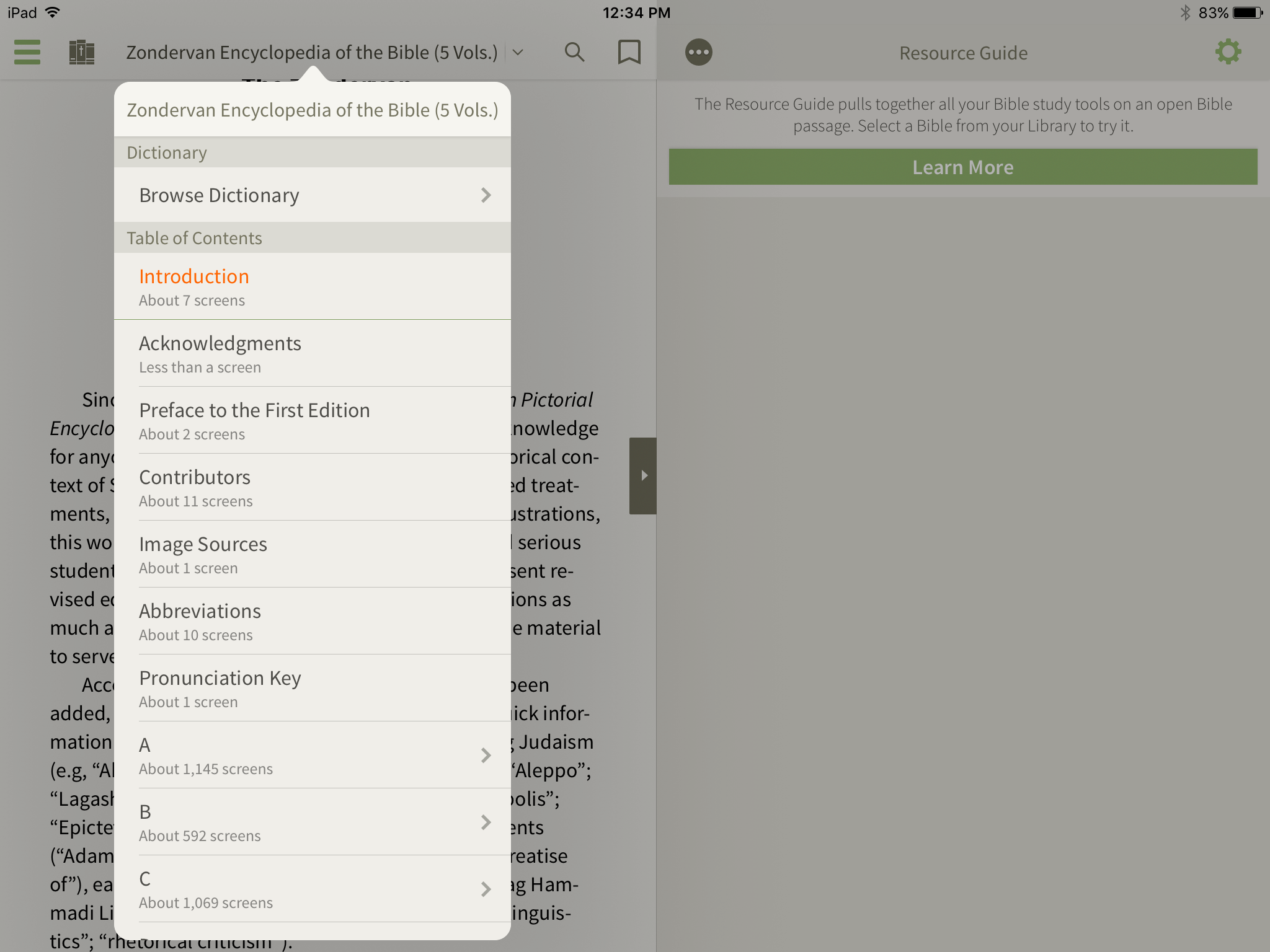Click the Zondervan Encyclopedia title in toolbar
The width and height of the screenshot is (1270, 952).
[x=312, y=53]
